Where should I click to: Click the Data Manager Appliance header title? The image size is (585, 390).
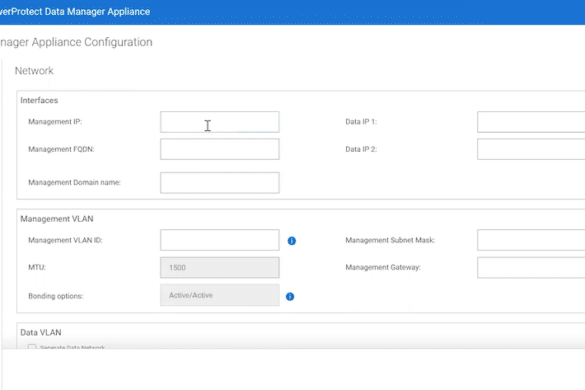(75, 12)
